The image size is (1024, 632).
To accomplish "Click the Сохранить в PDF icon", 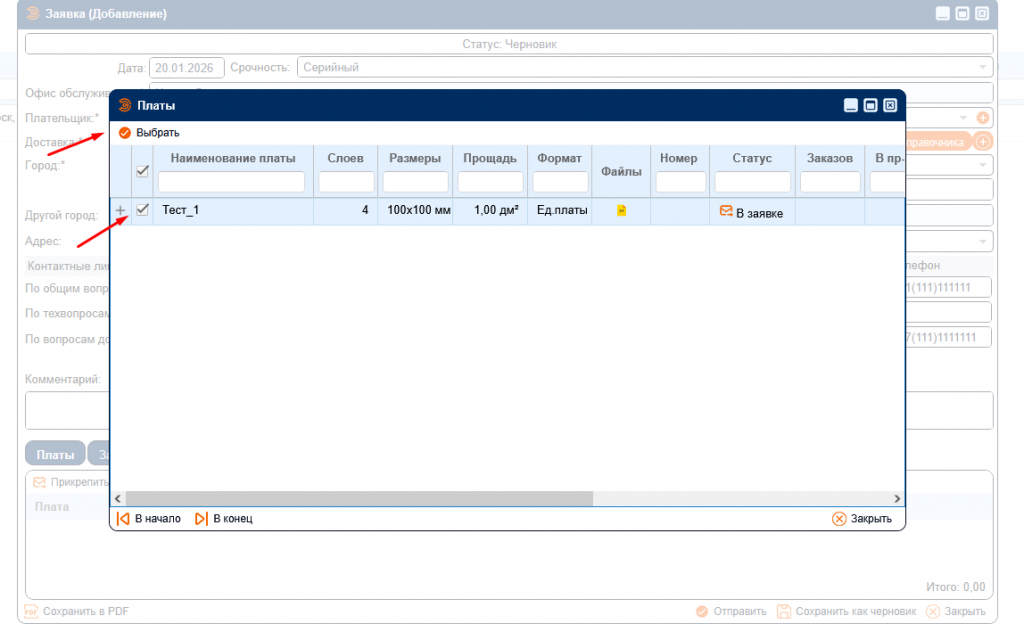I will click(x=31, y=611).
